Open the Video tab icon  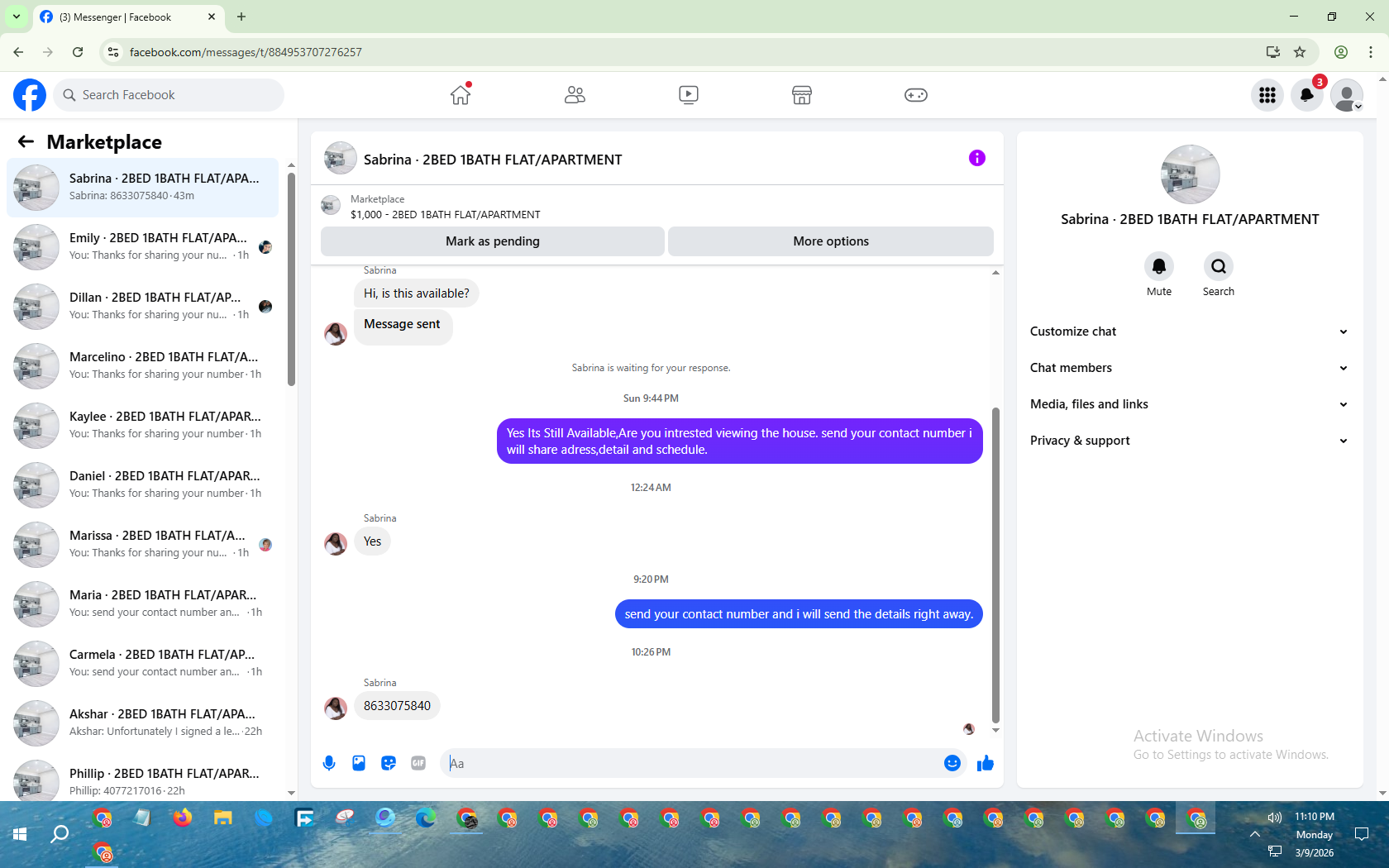(x=689, y=95)
